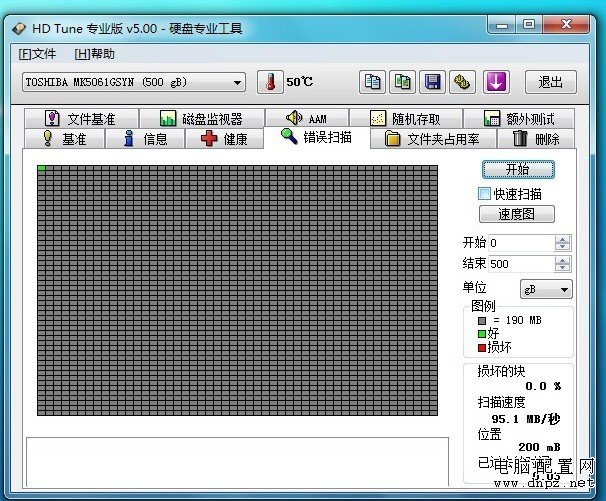Open the 额外测试 tab
Screen dimensions: 606x501
click(519, 118)
